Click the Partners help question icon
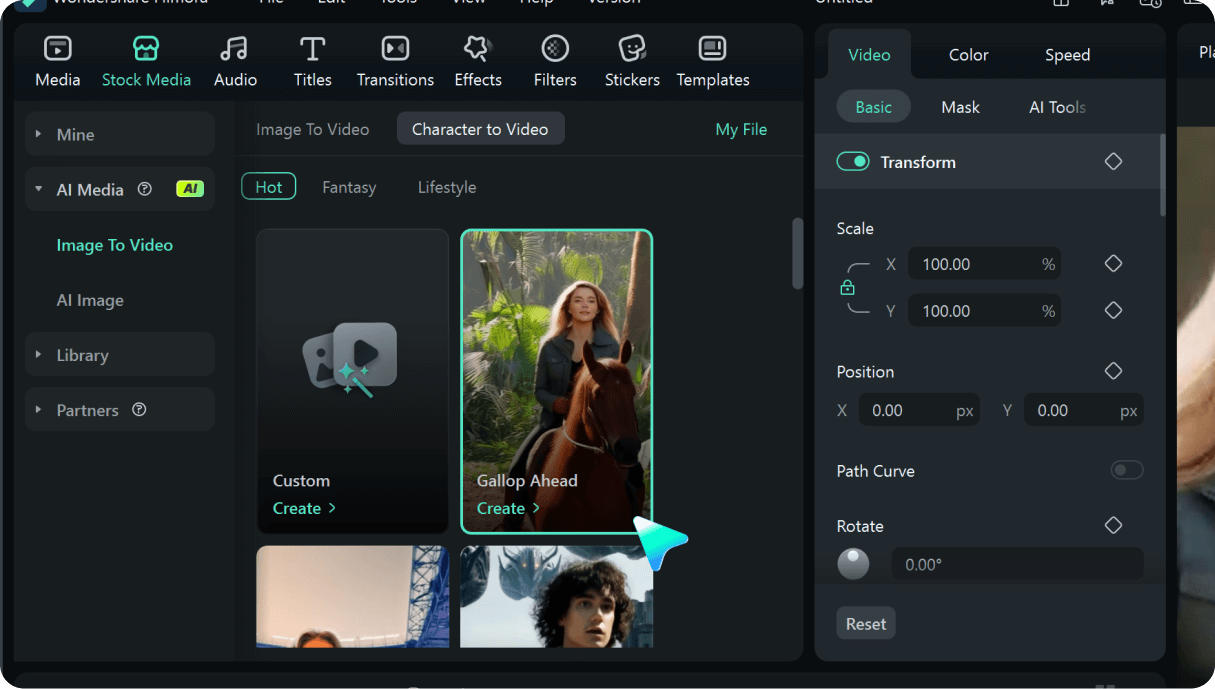This screenshot has height=689, width=1215. [139, 410]
